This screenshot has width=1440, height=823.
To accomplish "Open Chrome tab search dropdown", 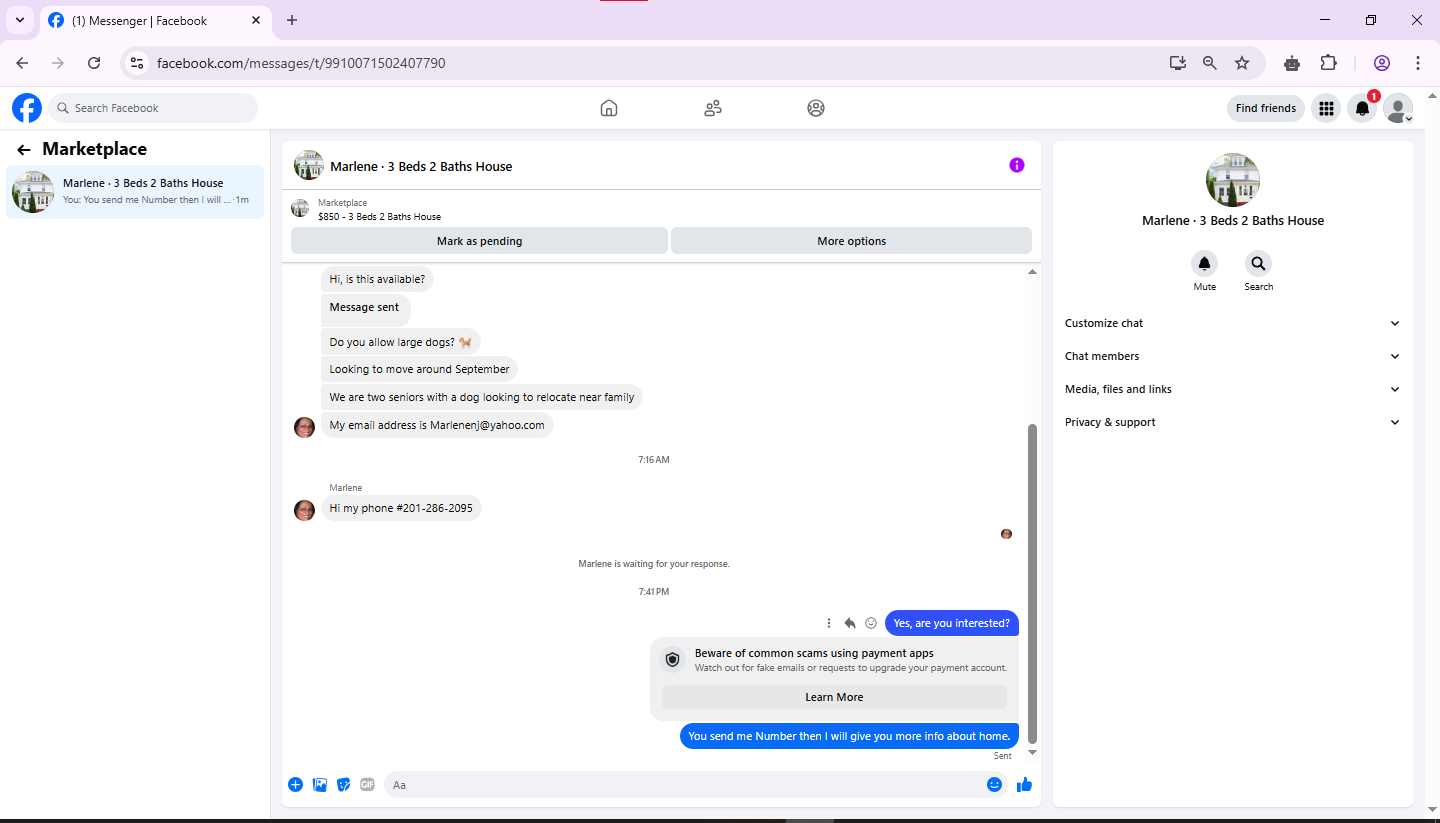I will click(19, 20).
